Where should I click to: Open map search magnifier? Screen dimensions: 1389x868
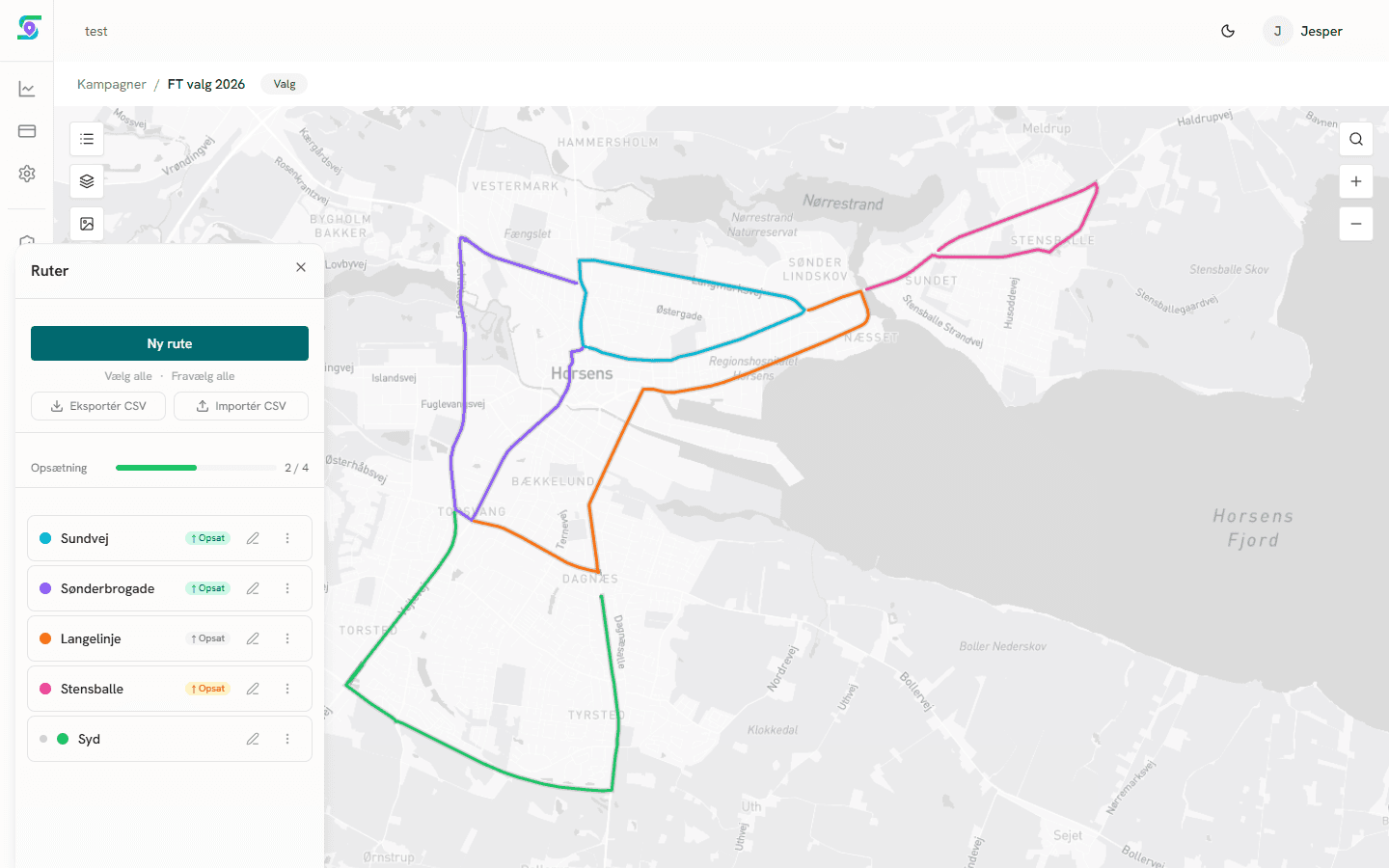point(1356,139)
